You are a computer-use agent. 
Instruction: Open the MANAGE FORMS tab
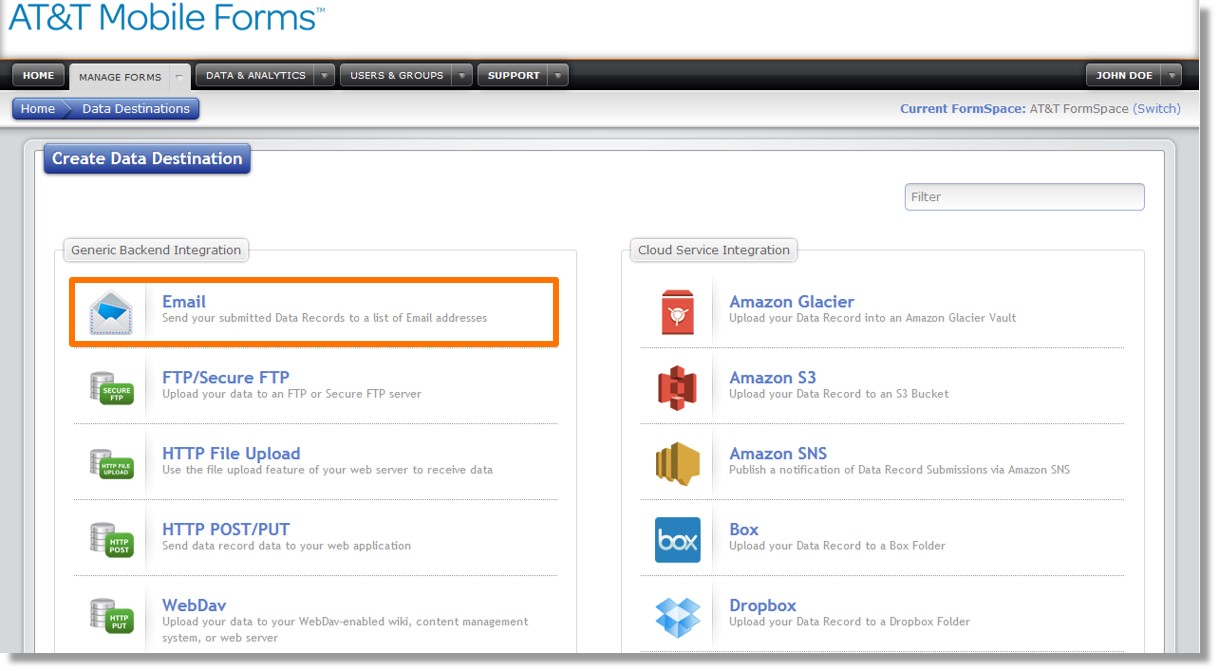pos(120,76)
